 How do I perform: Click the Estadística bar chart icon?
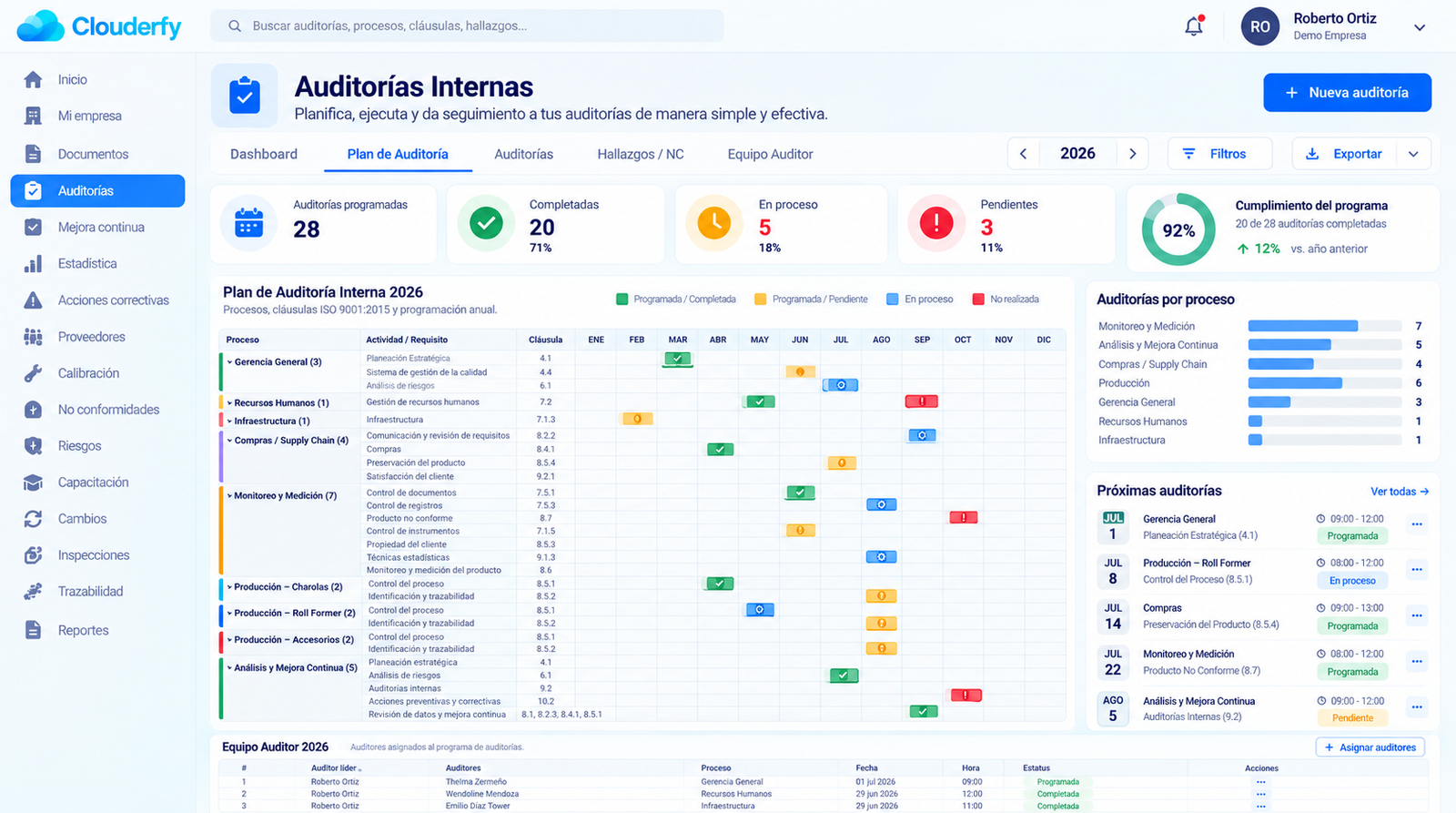point(33,263)
